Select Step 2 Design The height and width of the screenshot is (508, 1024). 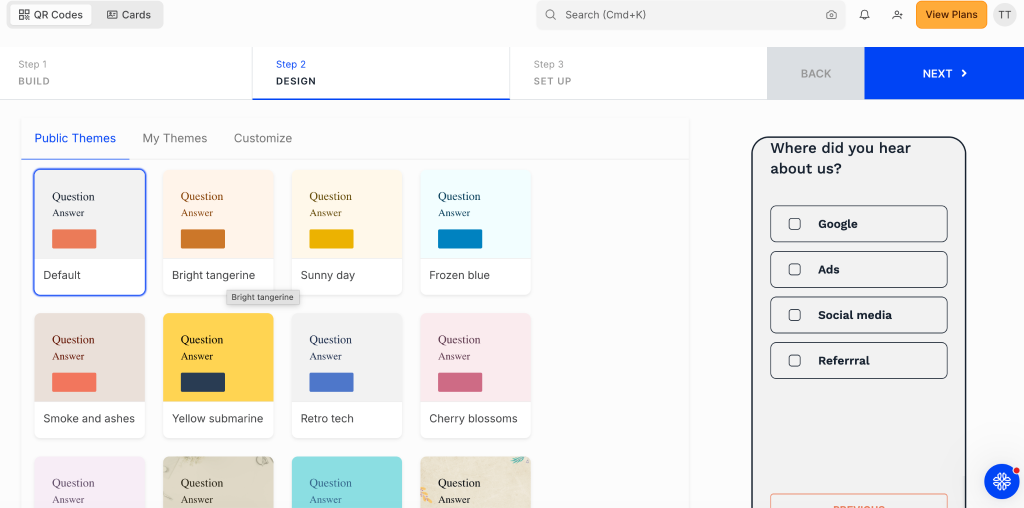381,73
